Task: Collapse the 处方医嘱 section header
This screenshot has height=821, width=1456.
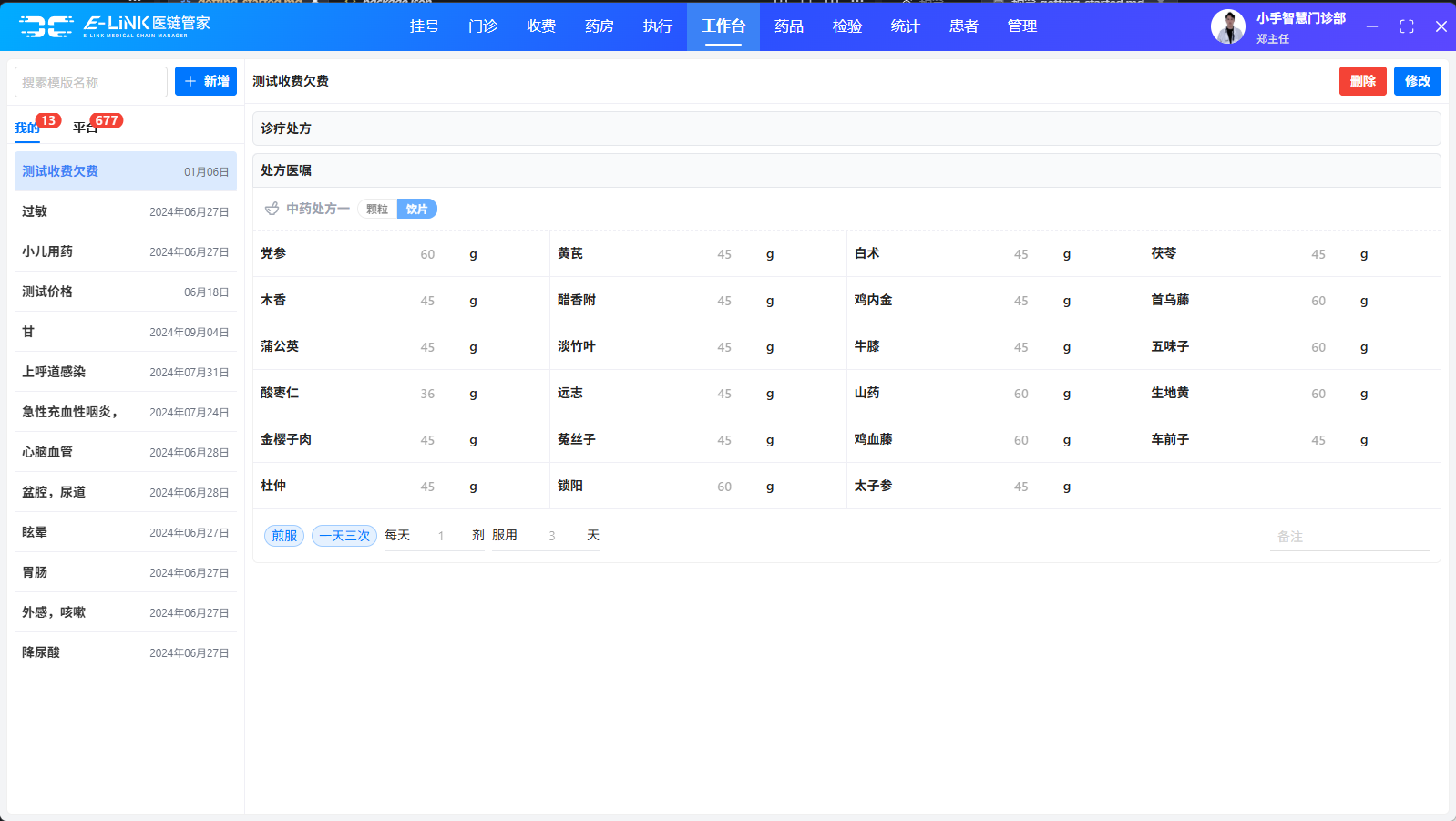Action: tap(286, 170)
